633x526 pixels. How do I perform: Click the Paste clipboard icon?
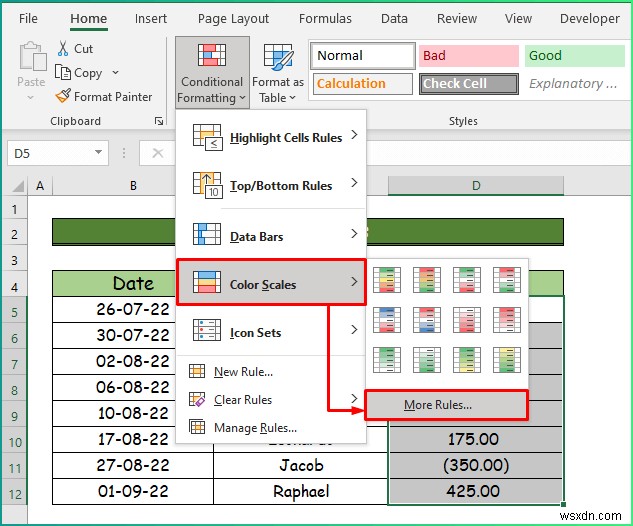tap(32, 56)
